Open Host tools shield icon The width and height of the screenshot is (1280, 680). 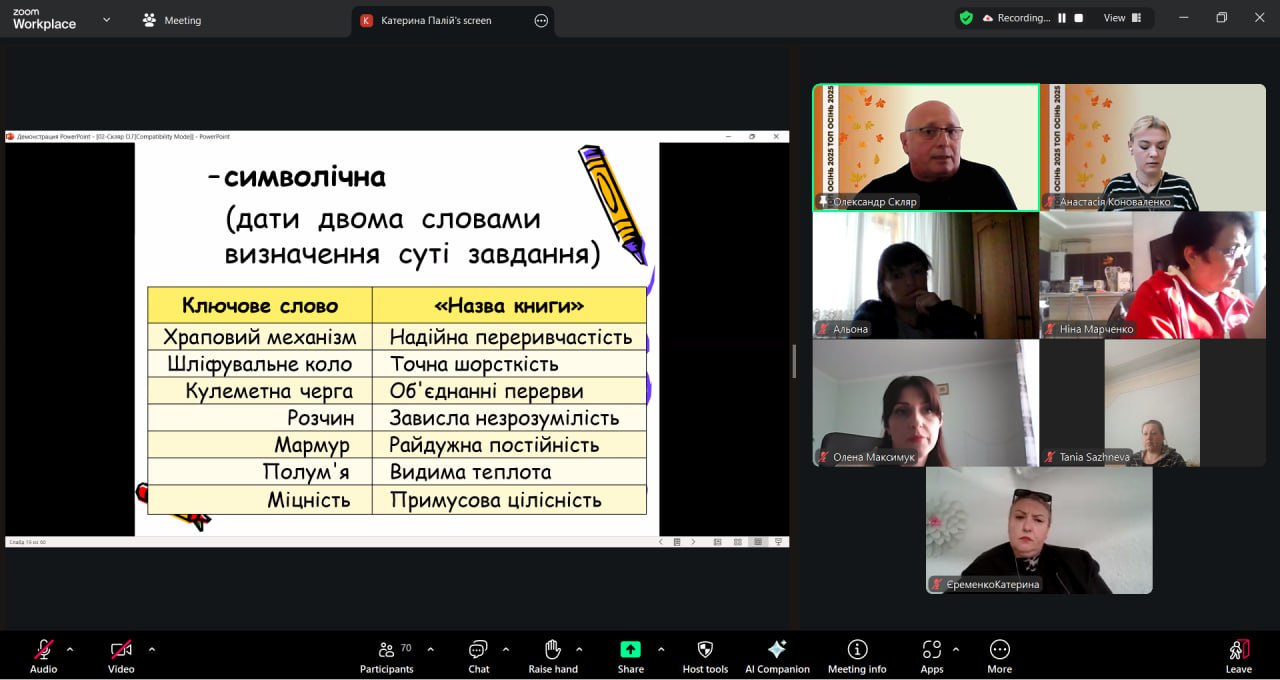(x=705, y=649)
